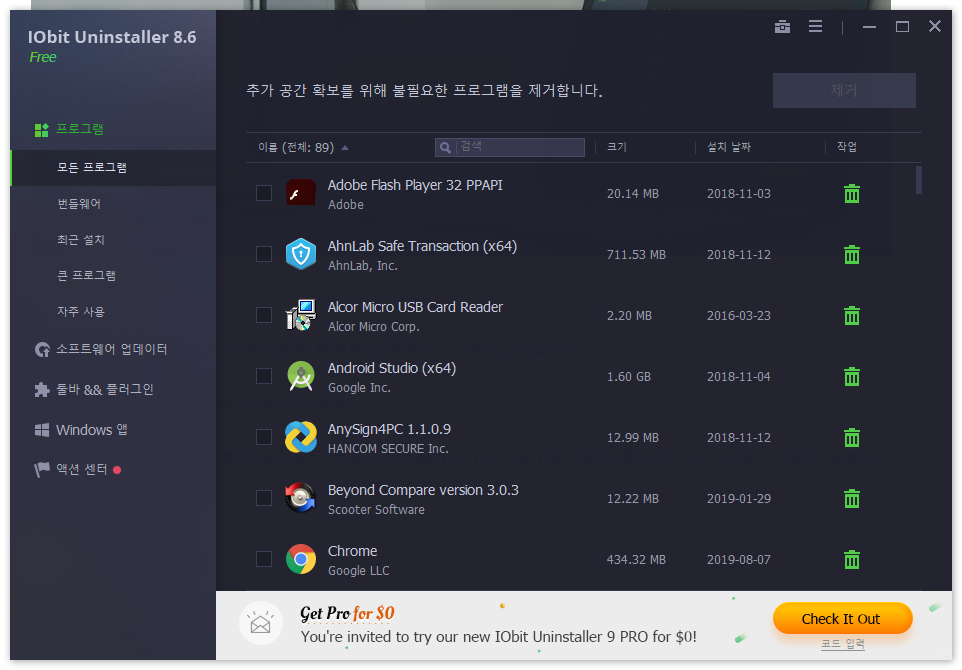Sort list by the 설치 날짜 column header
Screen dimensions: 962x670
729,147
